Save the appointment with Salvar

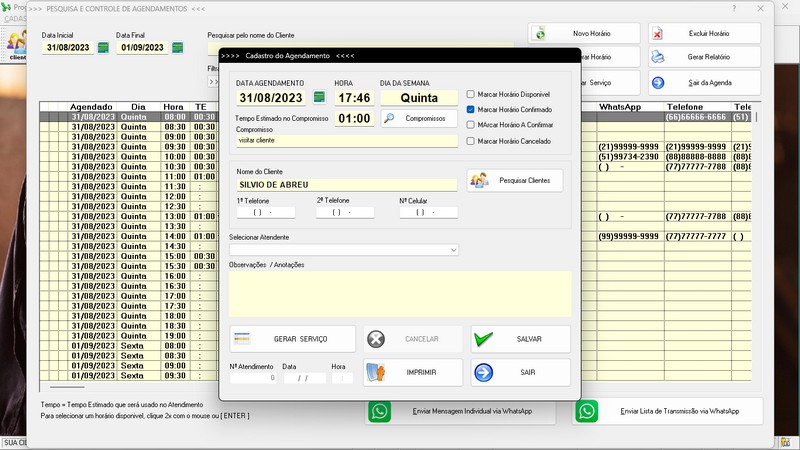coord(520,339)
